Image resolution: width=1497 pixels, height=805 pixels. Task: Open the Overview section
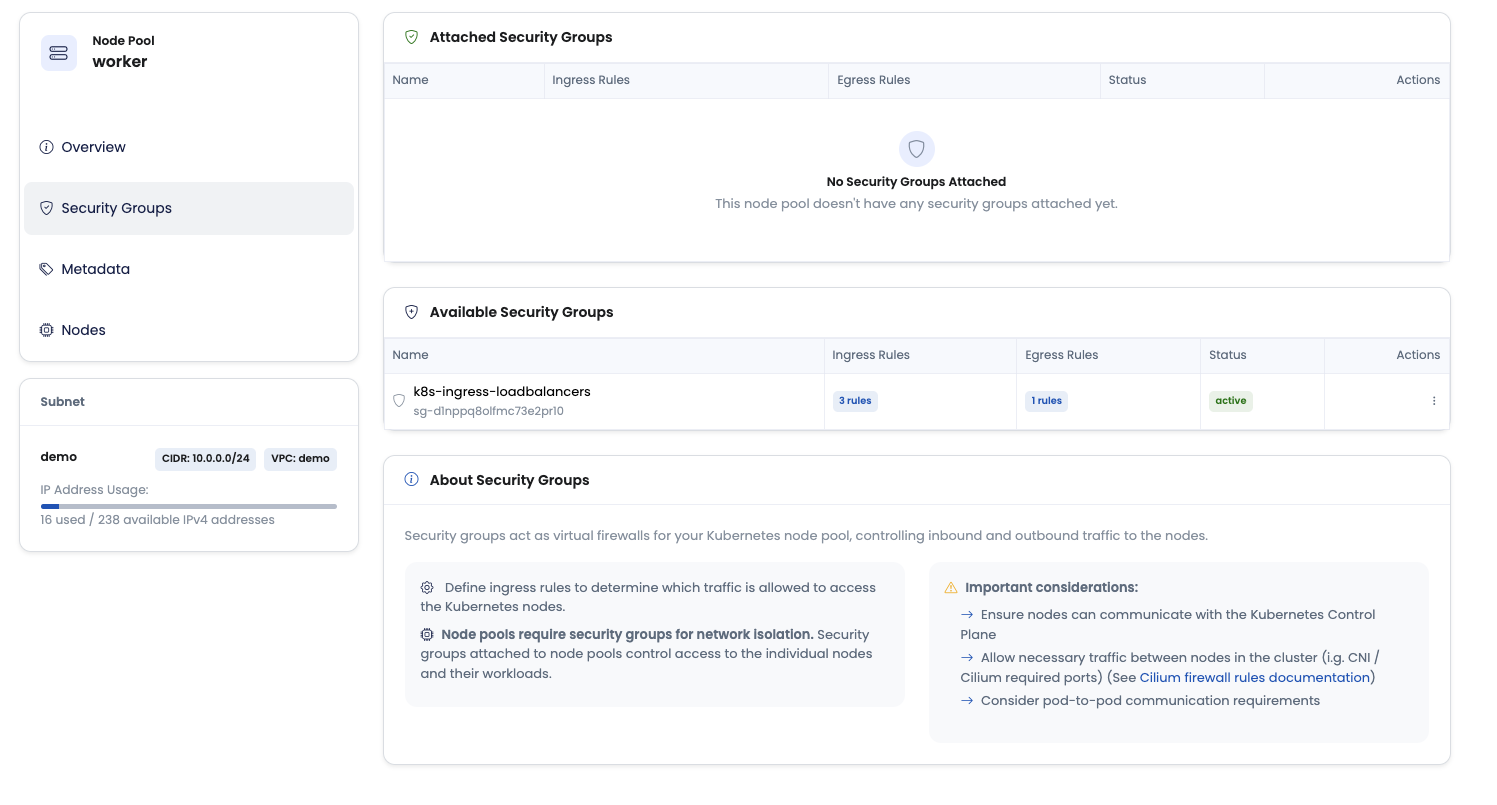93,147
